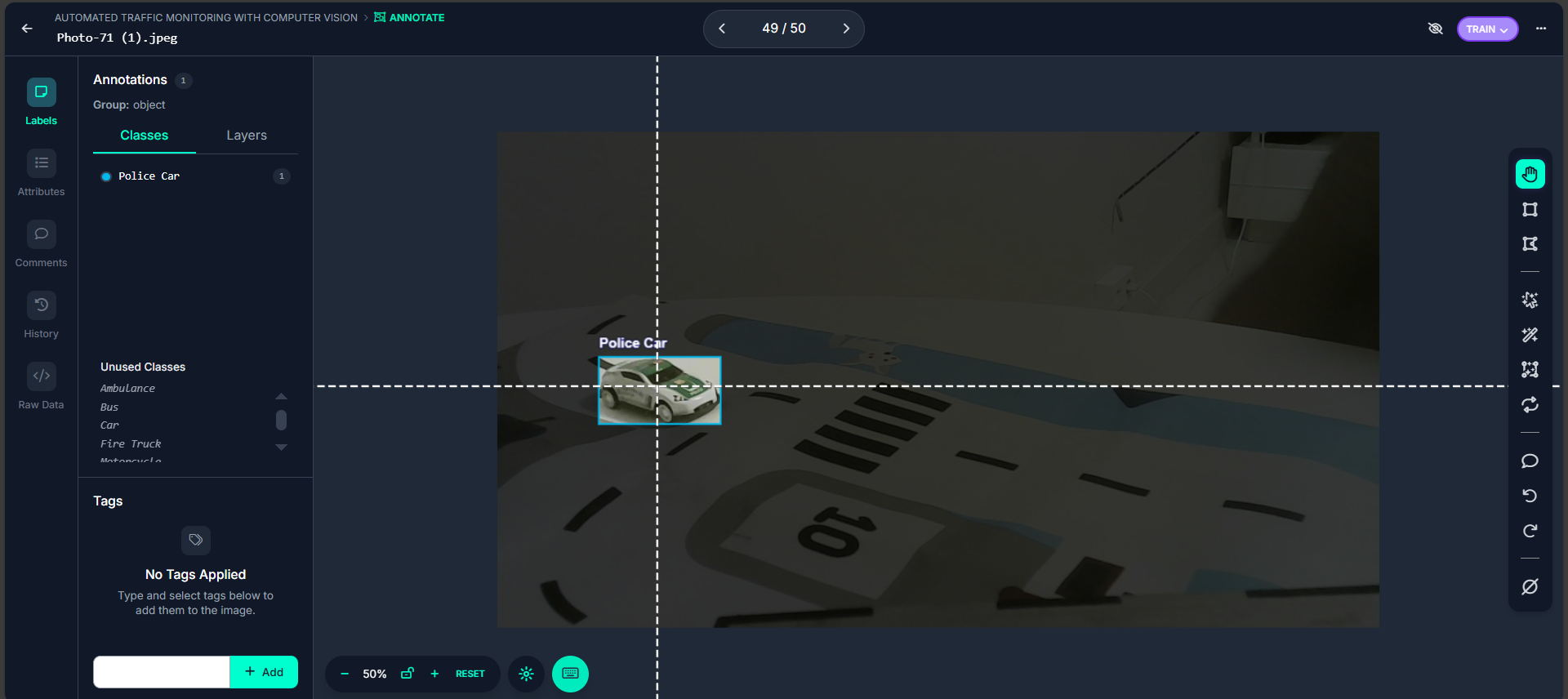Open the TRAIN dropdown
Screen dimensions: 1568x699
(x=1487, y=29)
